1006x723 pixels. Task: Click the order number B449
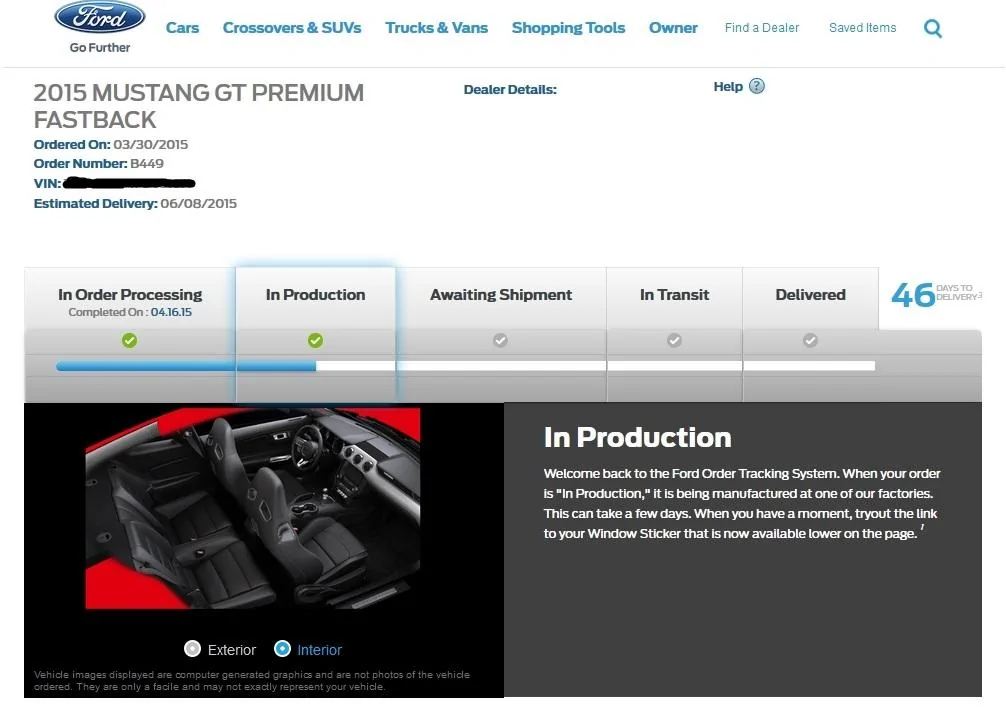point(147,164)
